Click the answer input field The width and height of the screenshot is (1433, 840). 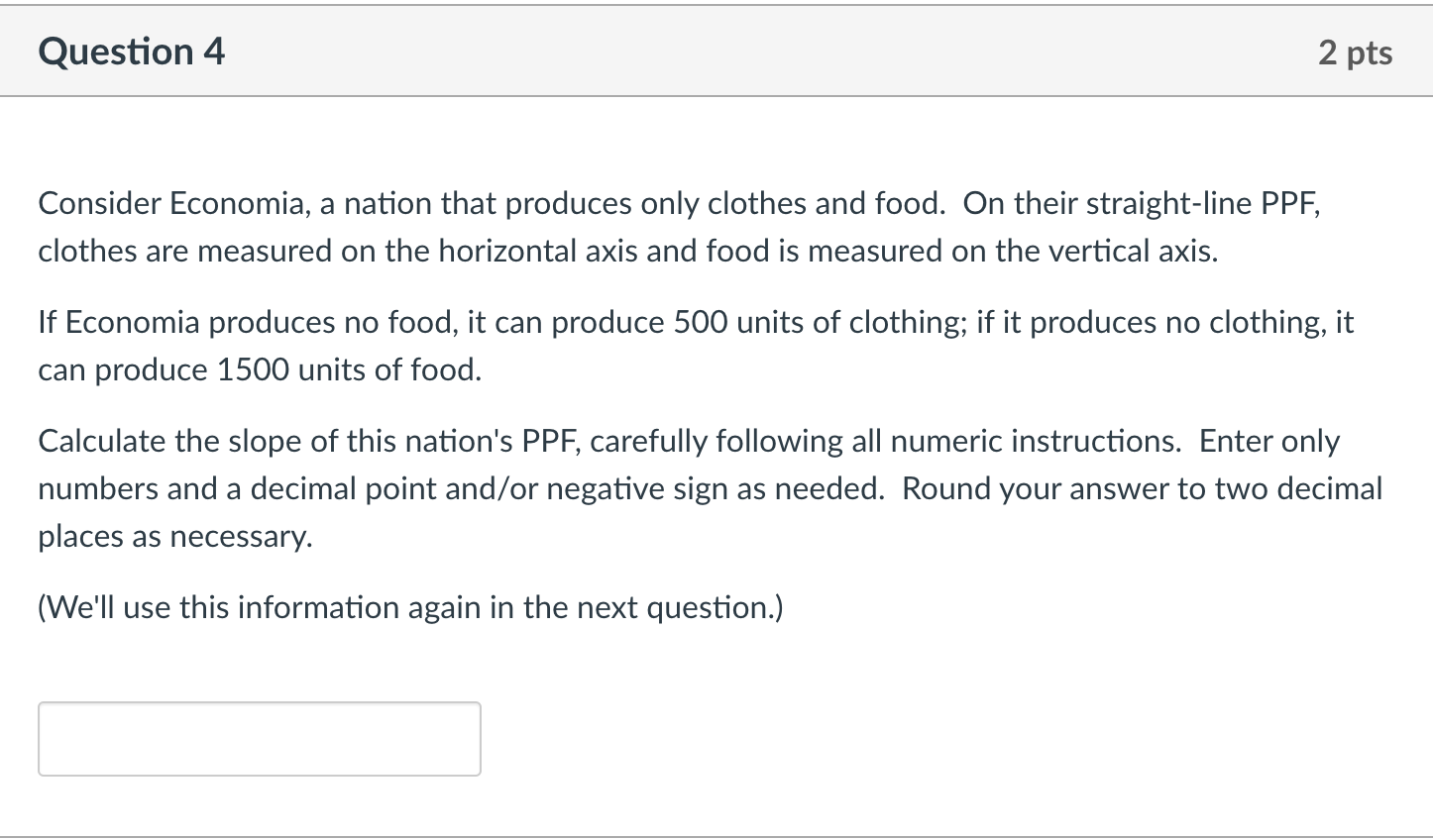(x=259, y=739)
